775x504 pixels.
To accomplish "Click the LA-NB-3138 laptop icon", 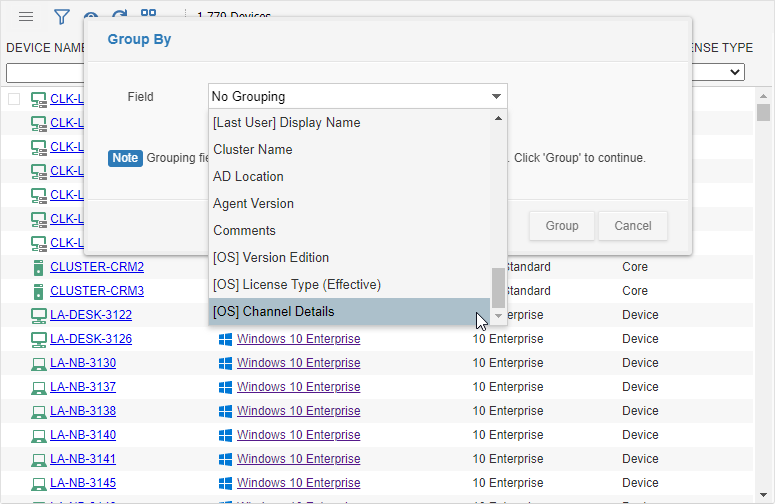I will [x=39, y=412].
